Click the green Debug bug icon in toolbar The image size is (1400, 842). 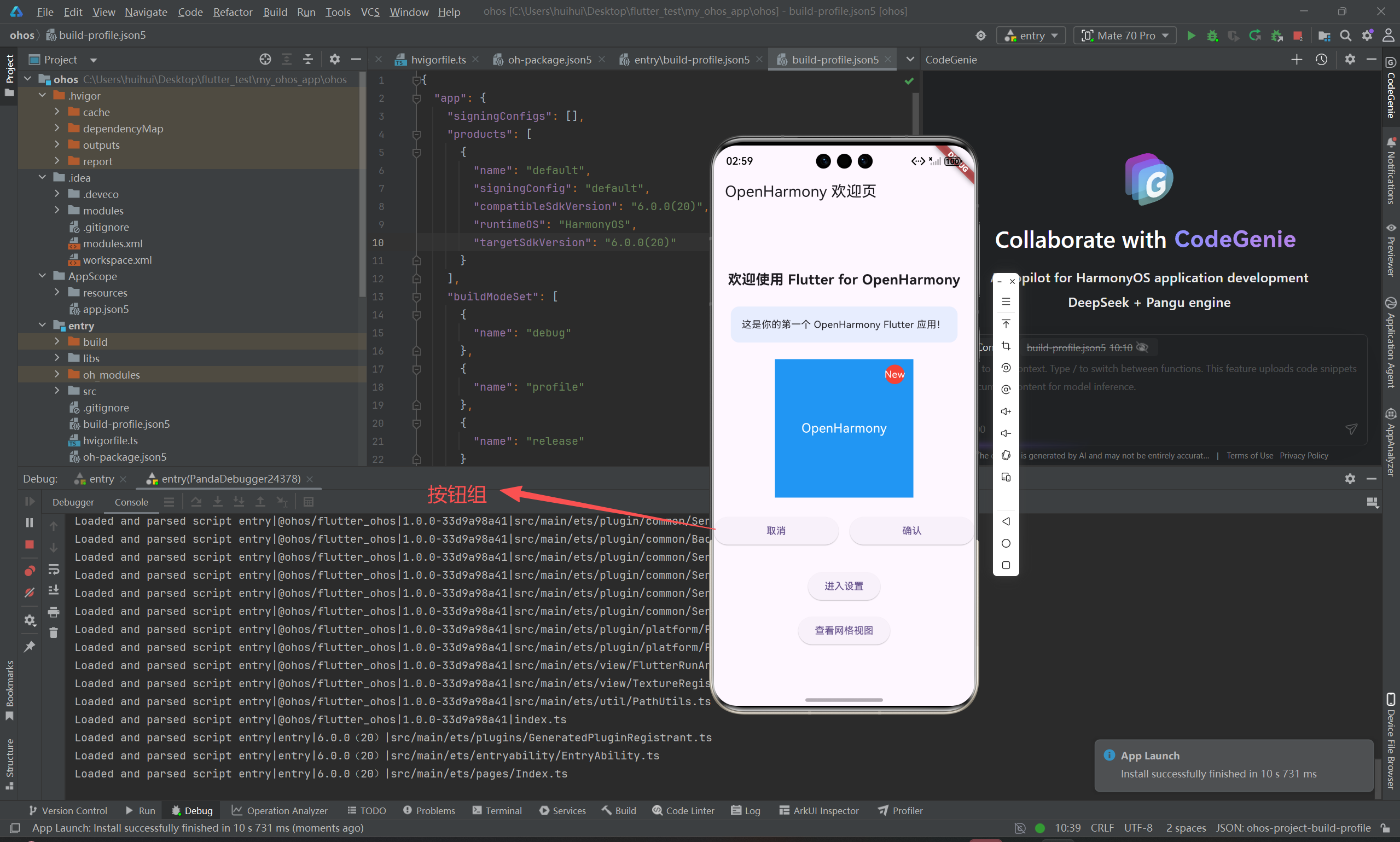point(1212,35)
